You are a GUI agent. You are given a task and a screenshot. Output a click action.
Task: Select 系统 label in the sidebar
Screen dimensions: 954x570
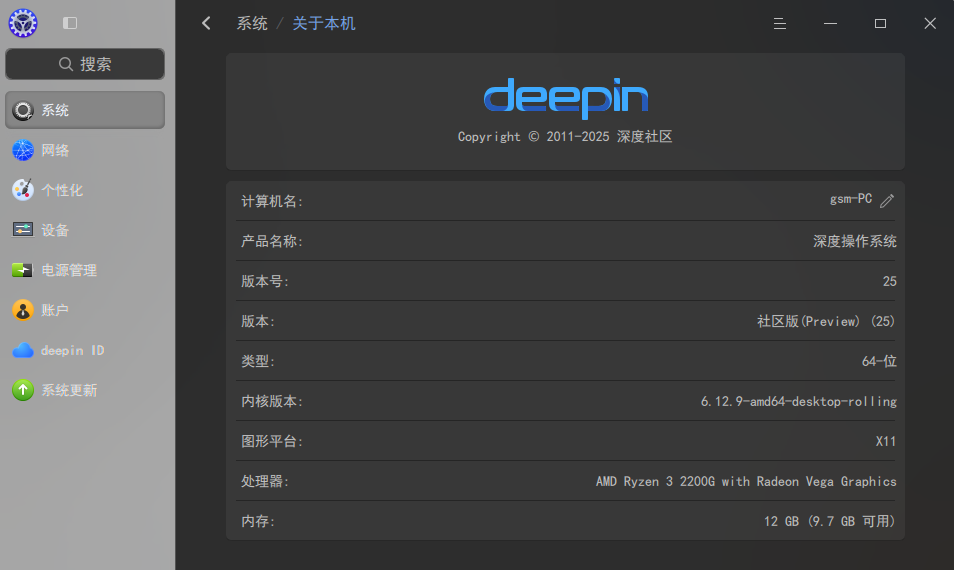point(55,110)
